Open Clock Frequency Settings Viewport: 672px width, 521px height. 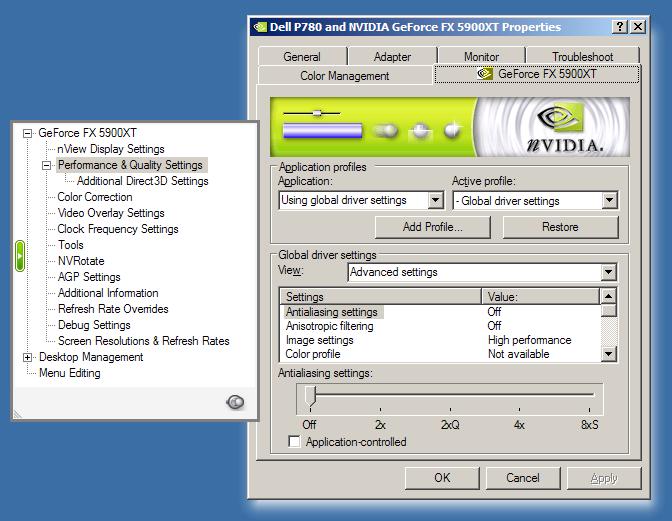tap(118, 229)
